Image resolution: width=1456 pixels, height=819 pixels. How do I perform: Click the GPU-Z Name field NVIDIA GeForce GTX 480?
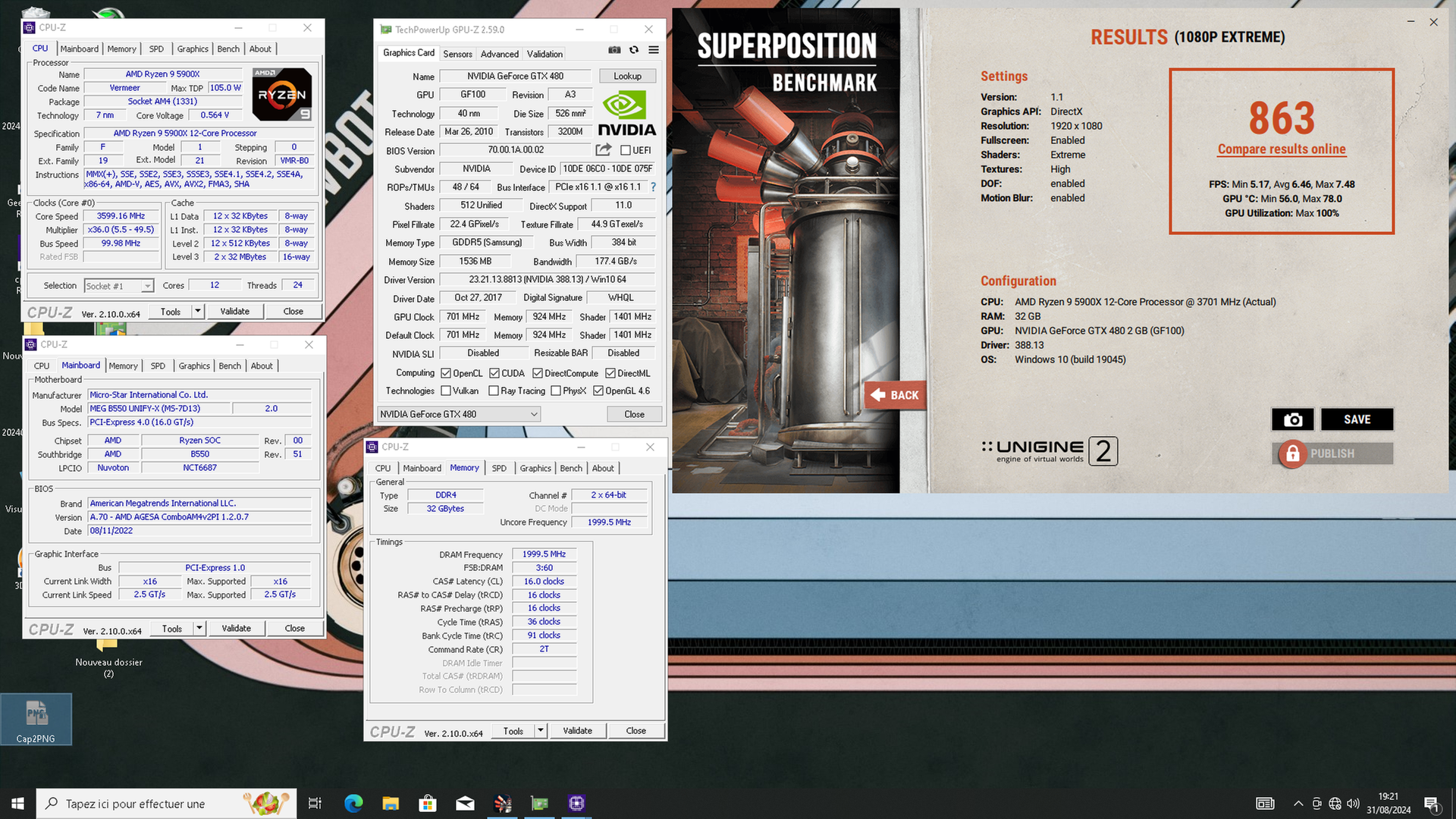[515, 76]
